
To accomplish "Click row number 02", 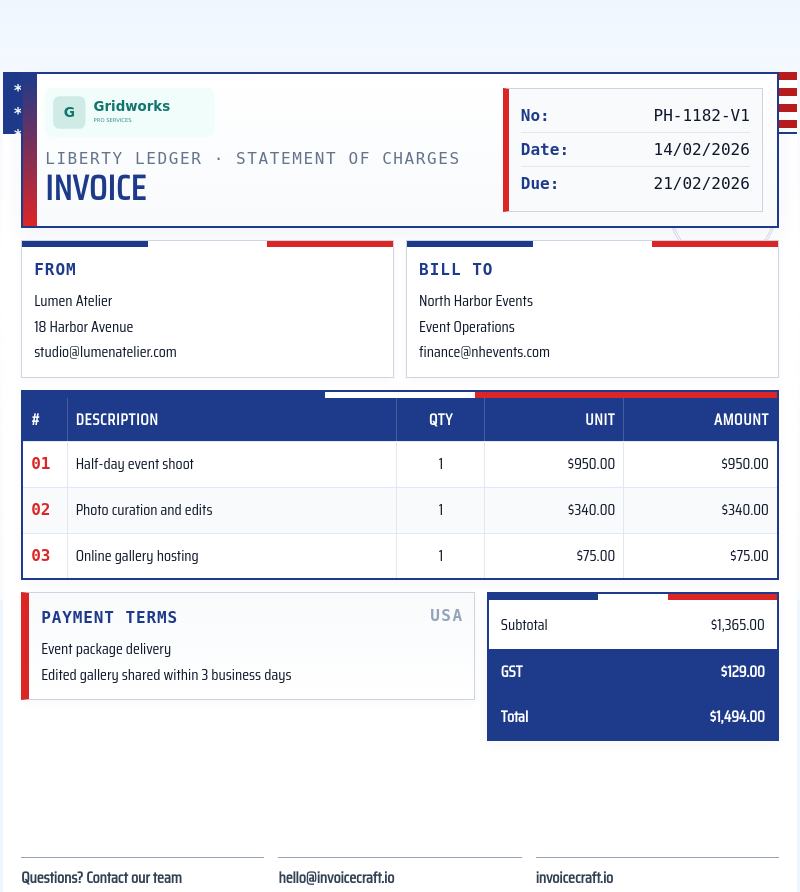I will (x=40, y=510).
